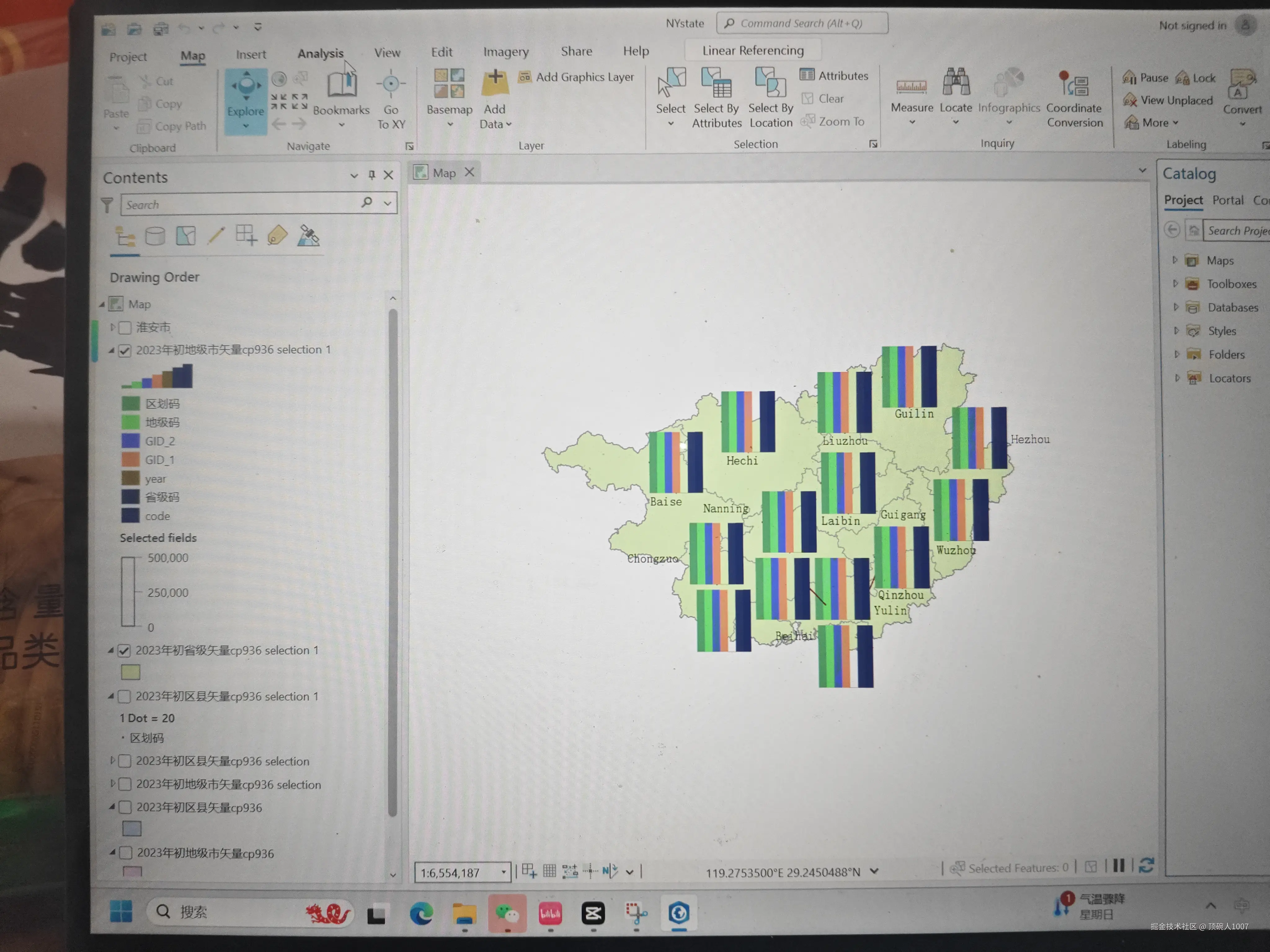Open Microsoft Edge from the taskbar
Image resolution: width=1270 pixels, height=952 pixels.
[x=421, y=913]
